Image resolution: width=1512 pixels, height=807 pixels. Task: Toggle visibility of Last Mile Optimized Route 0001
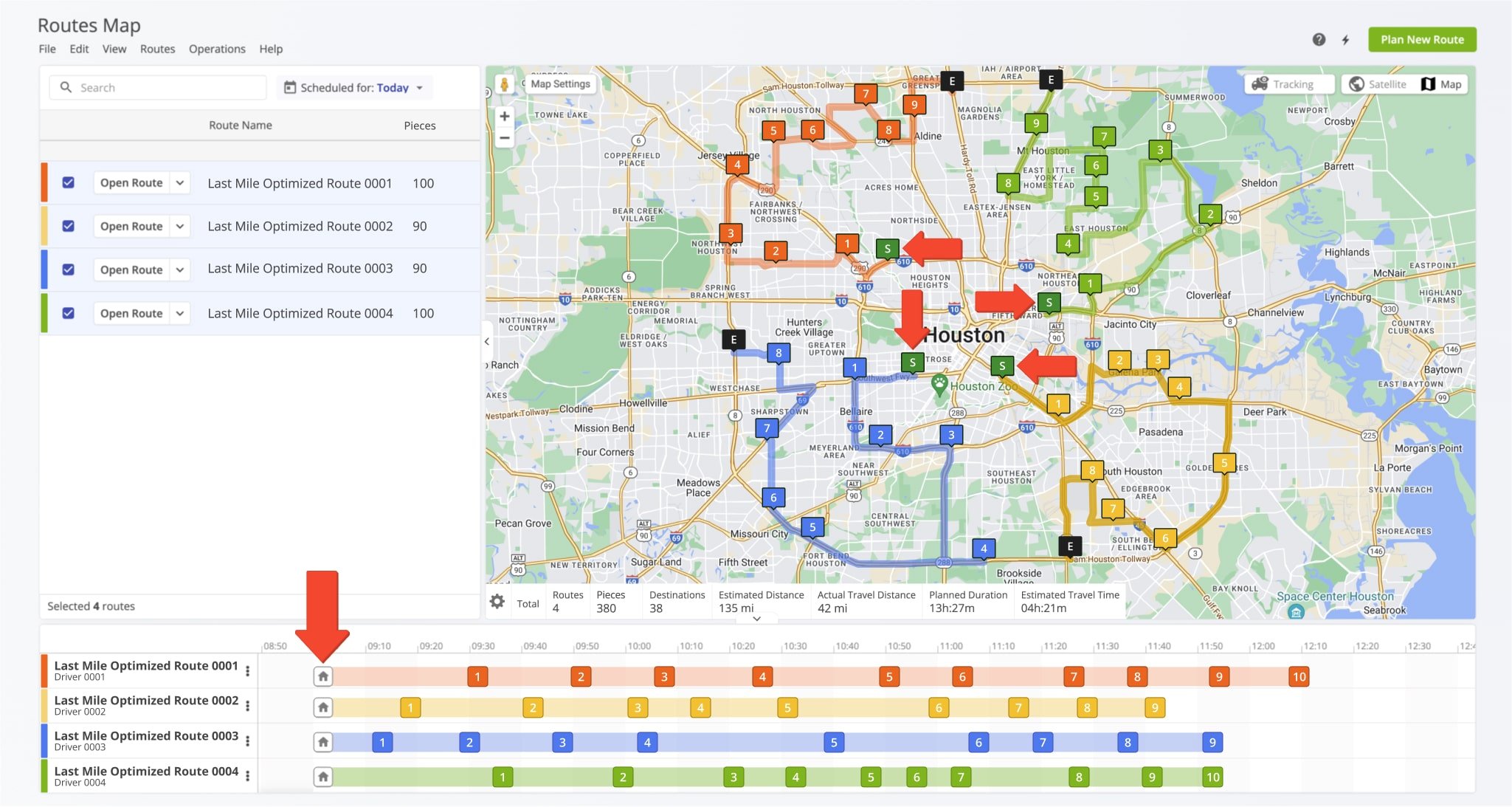pos(68,183)
